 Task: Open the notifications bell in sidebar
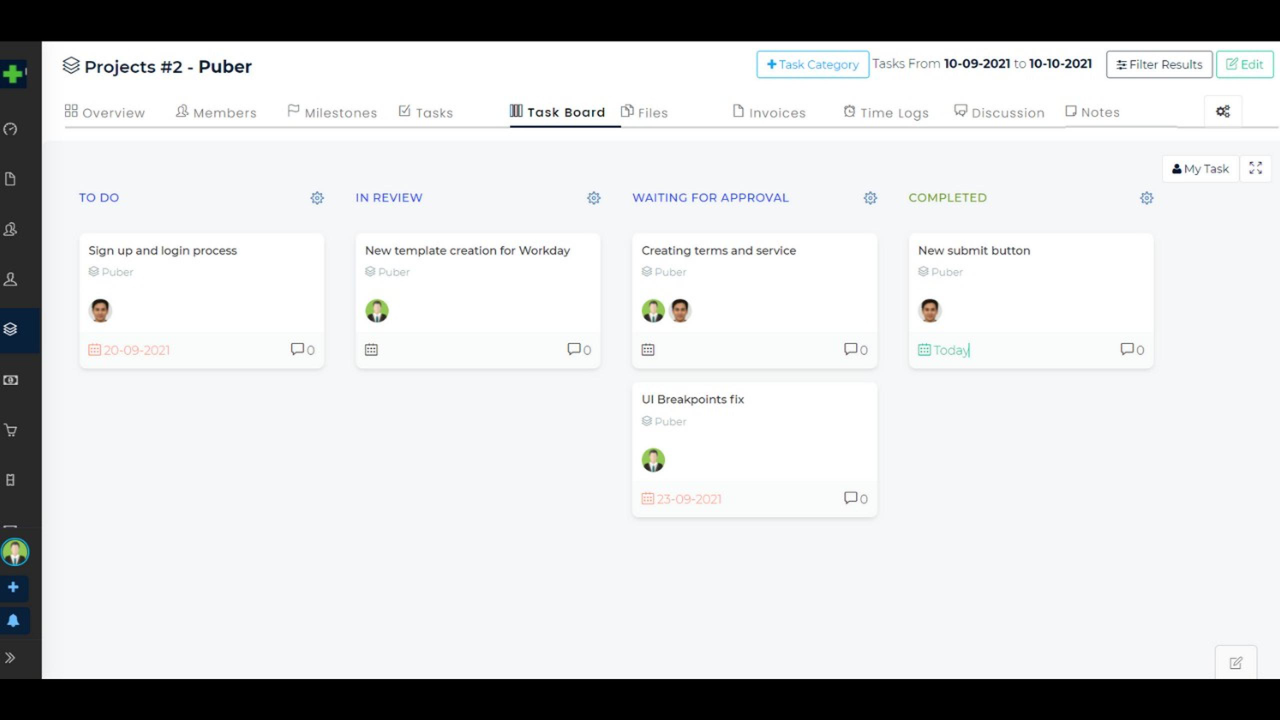pyautogui.click(x=13, y=621)
